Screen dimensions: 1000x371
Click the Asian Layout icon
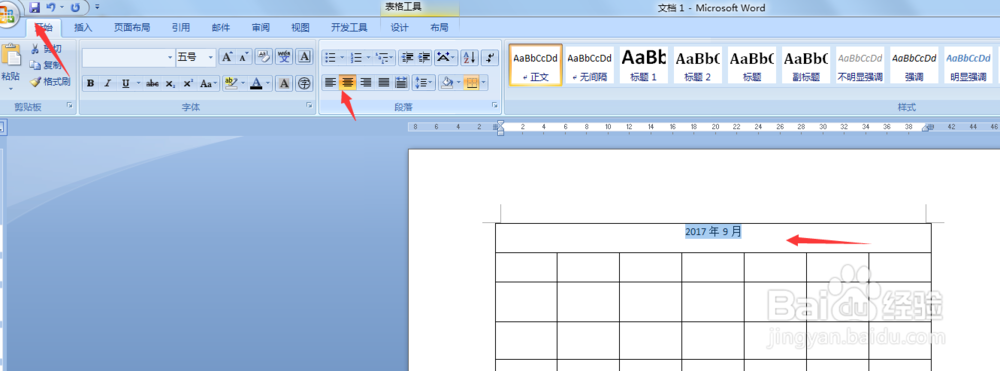(x=446, y=57)
